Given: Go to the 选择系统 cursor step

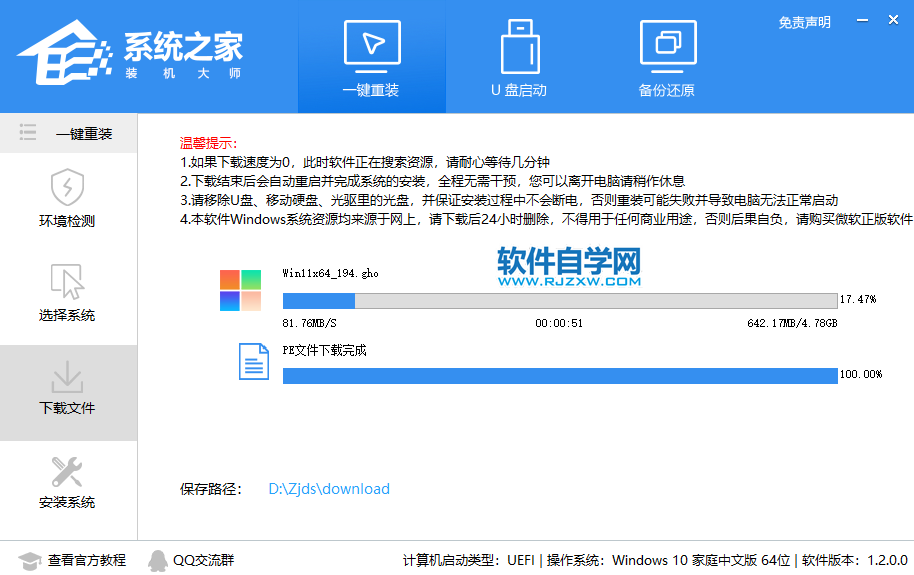Looking at the screenshot, I should point(67,293).
